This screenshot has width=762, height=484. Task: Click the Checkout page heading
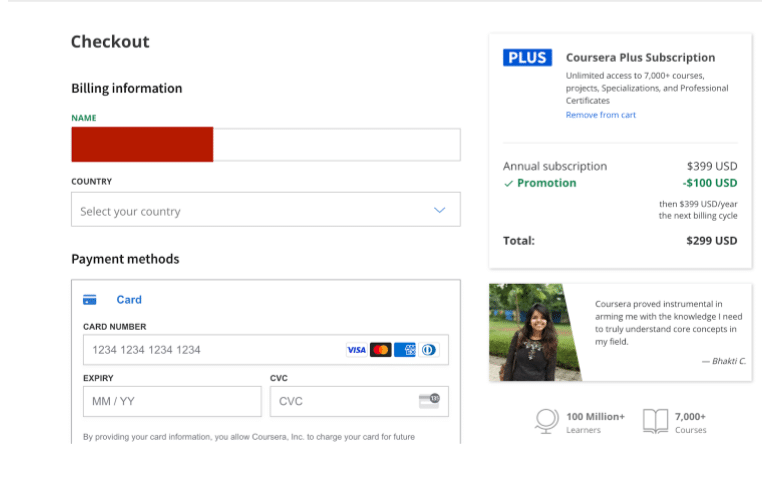pos(110,42)
